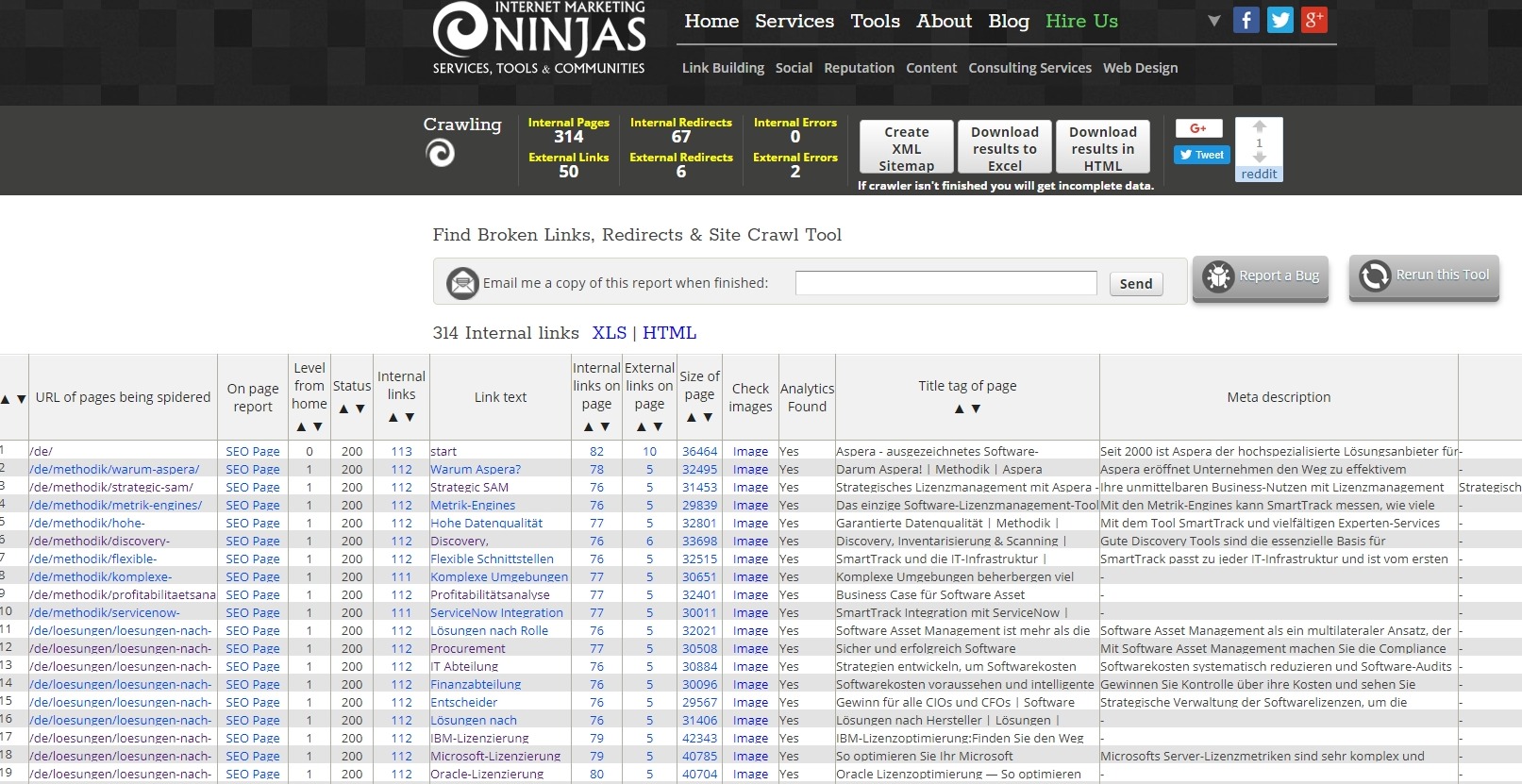Tweet this tool with Tweet button
The width and height of the screenshot is (1522, 784).
pos(1202,155)
